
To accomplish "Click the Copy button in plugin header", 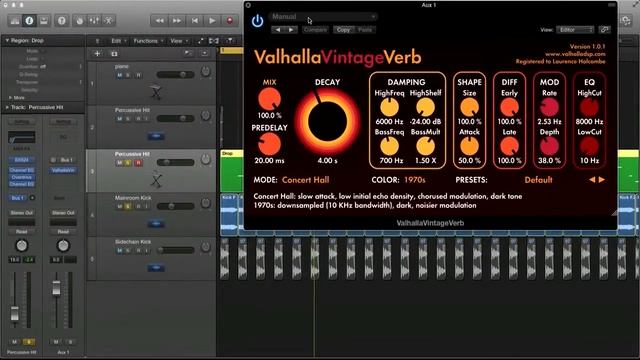I will (x=343, y=30).
